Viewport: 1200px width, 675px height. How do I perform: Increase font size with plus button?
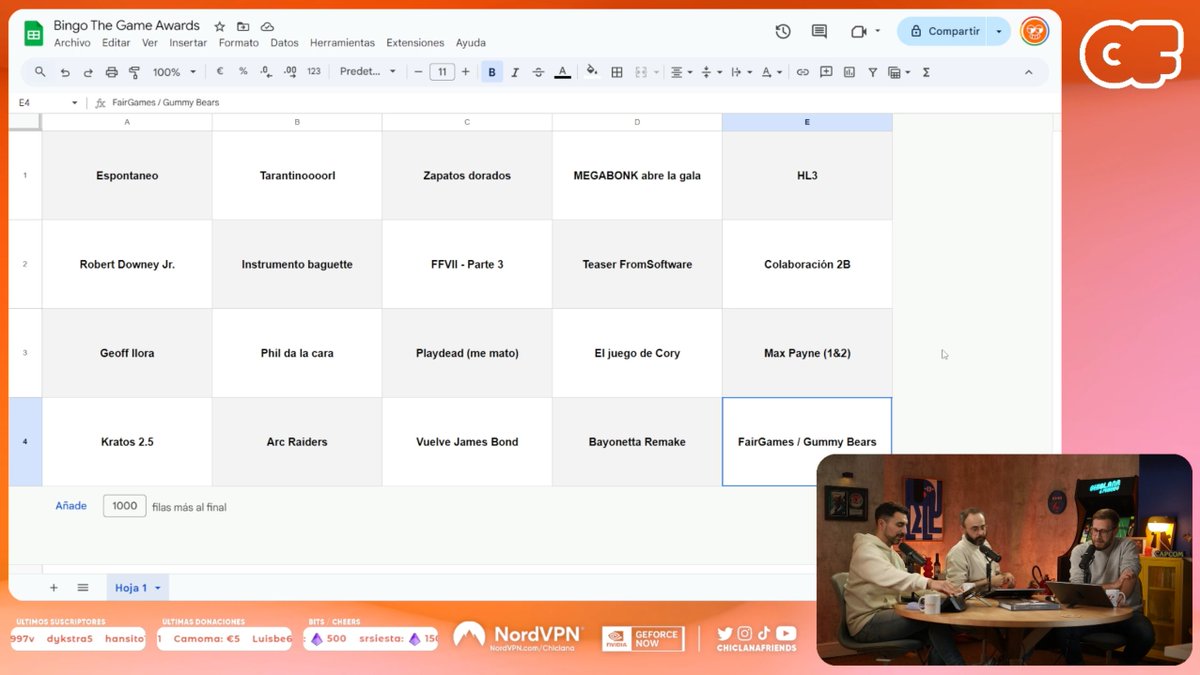[465, 72]
